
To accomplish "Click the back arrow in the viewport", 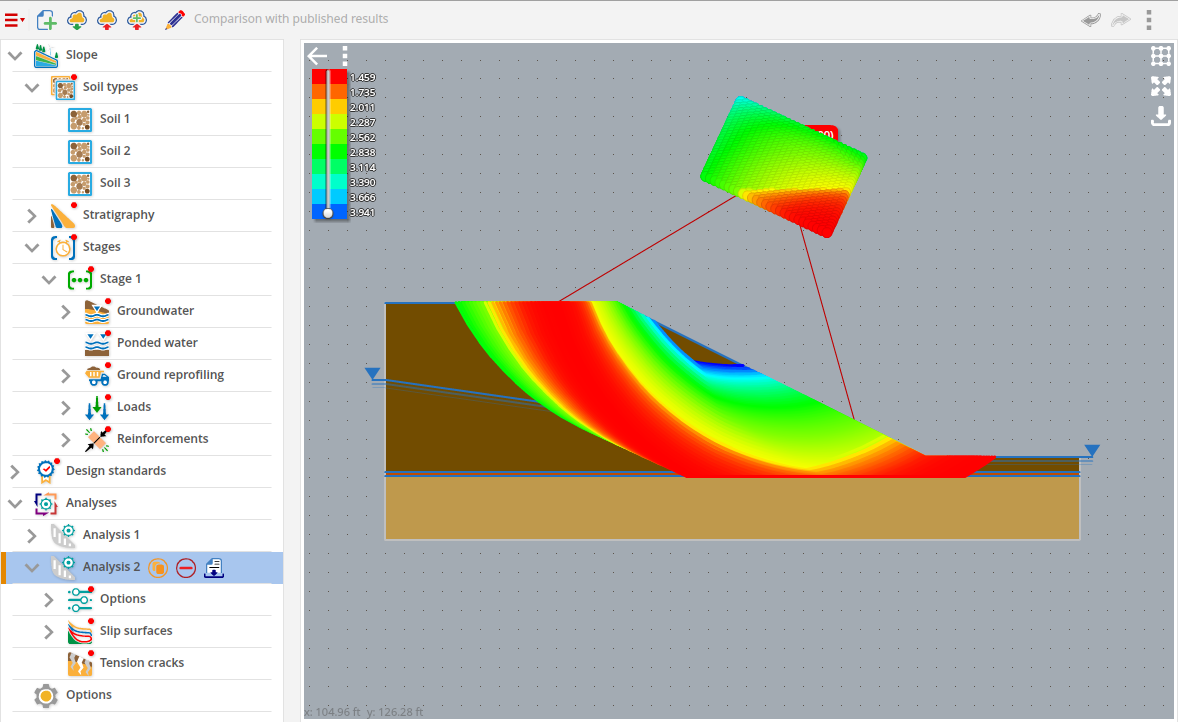I will (x=318, y=56).
